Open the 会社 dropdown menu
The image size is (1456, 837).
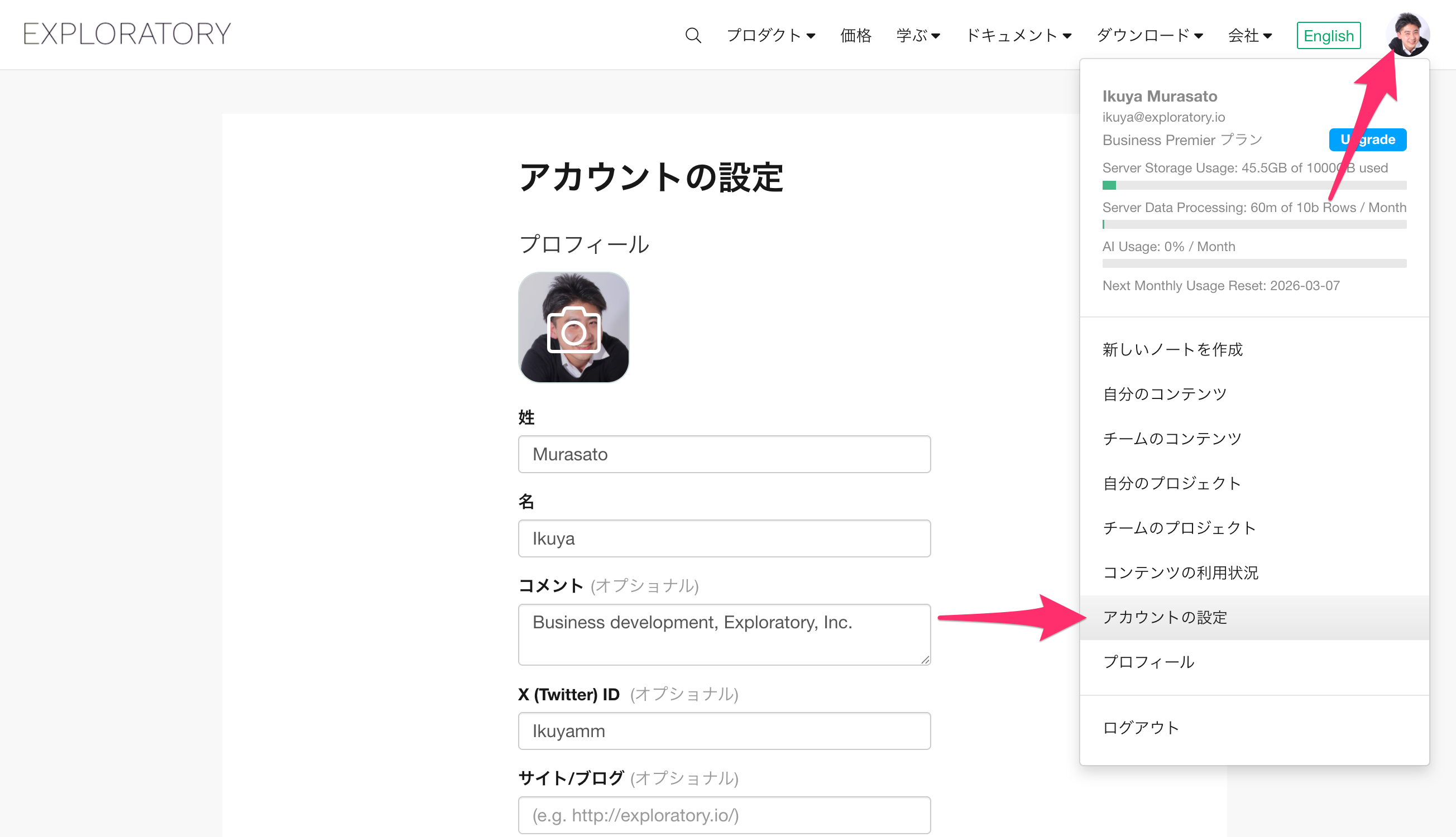(x=1249, y=36)
